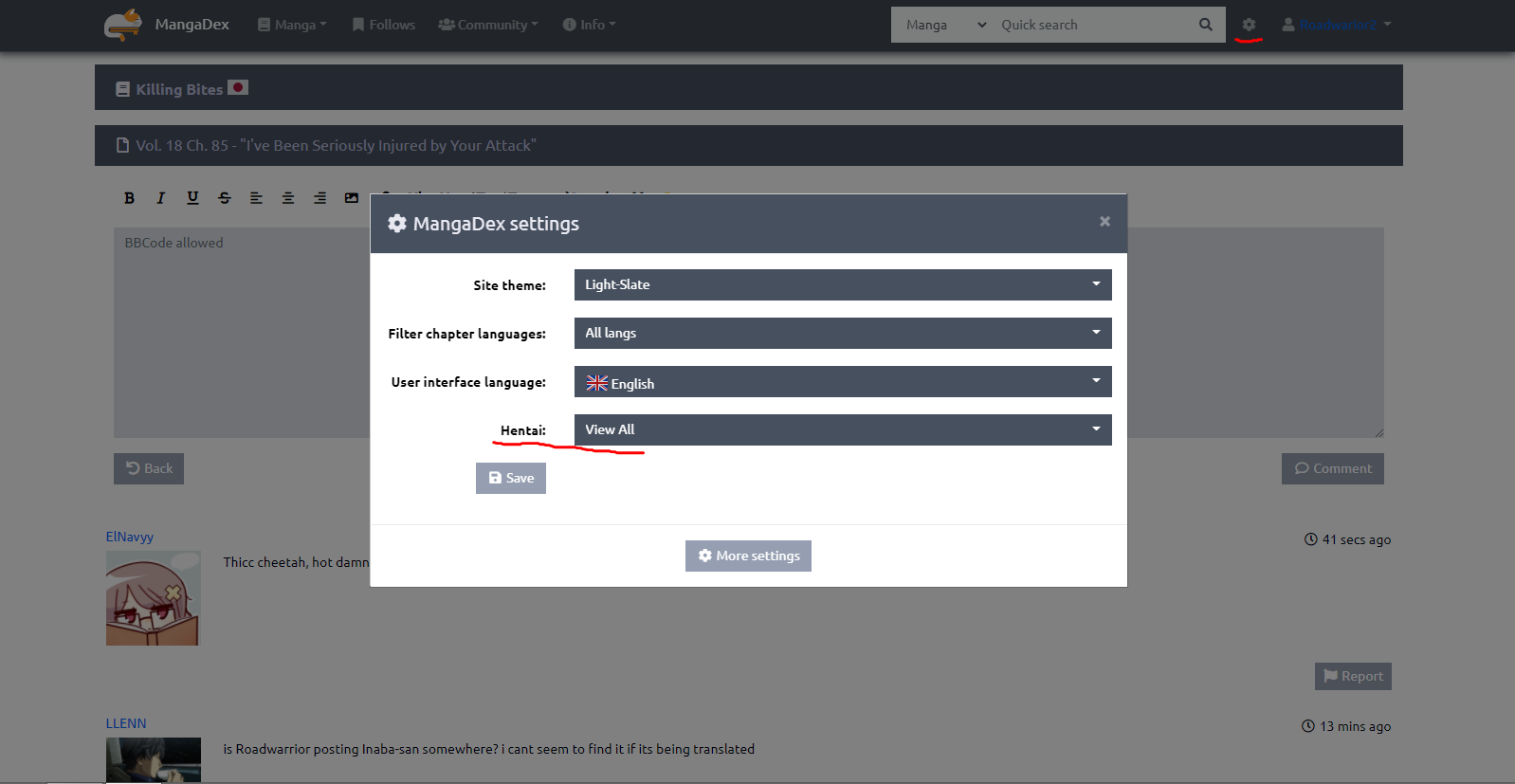
Task: Open the Site theme dropdown
Action: 843,284
